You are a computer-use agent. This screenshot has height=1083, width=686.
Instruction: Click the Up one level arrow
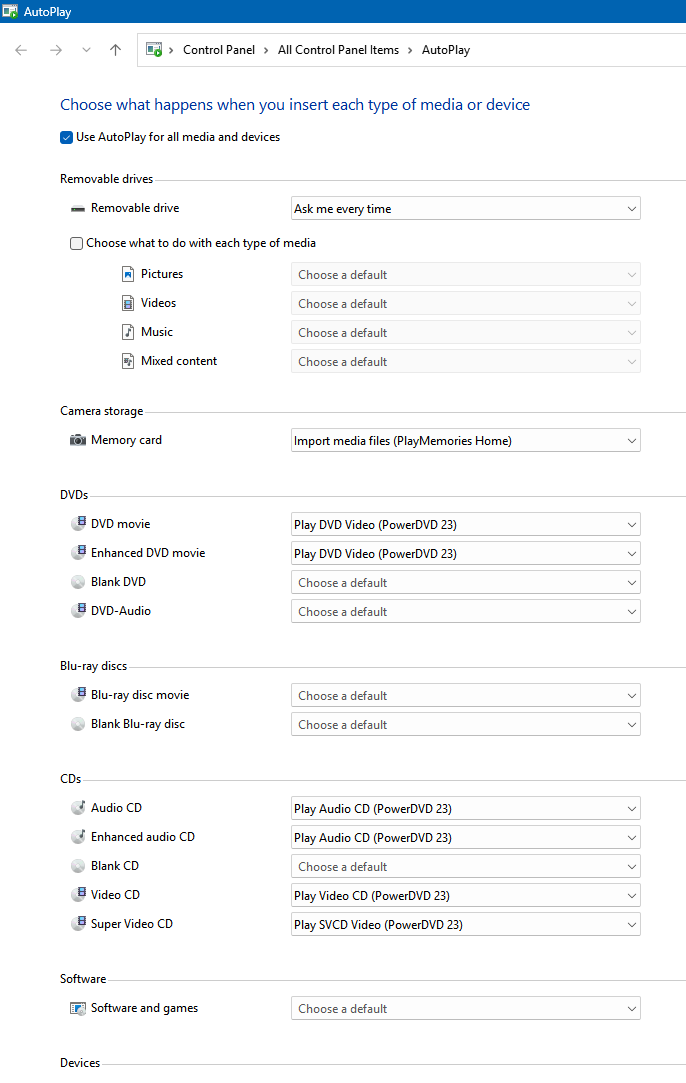click(116, 50)
